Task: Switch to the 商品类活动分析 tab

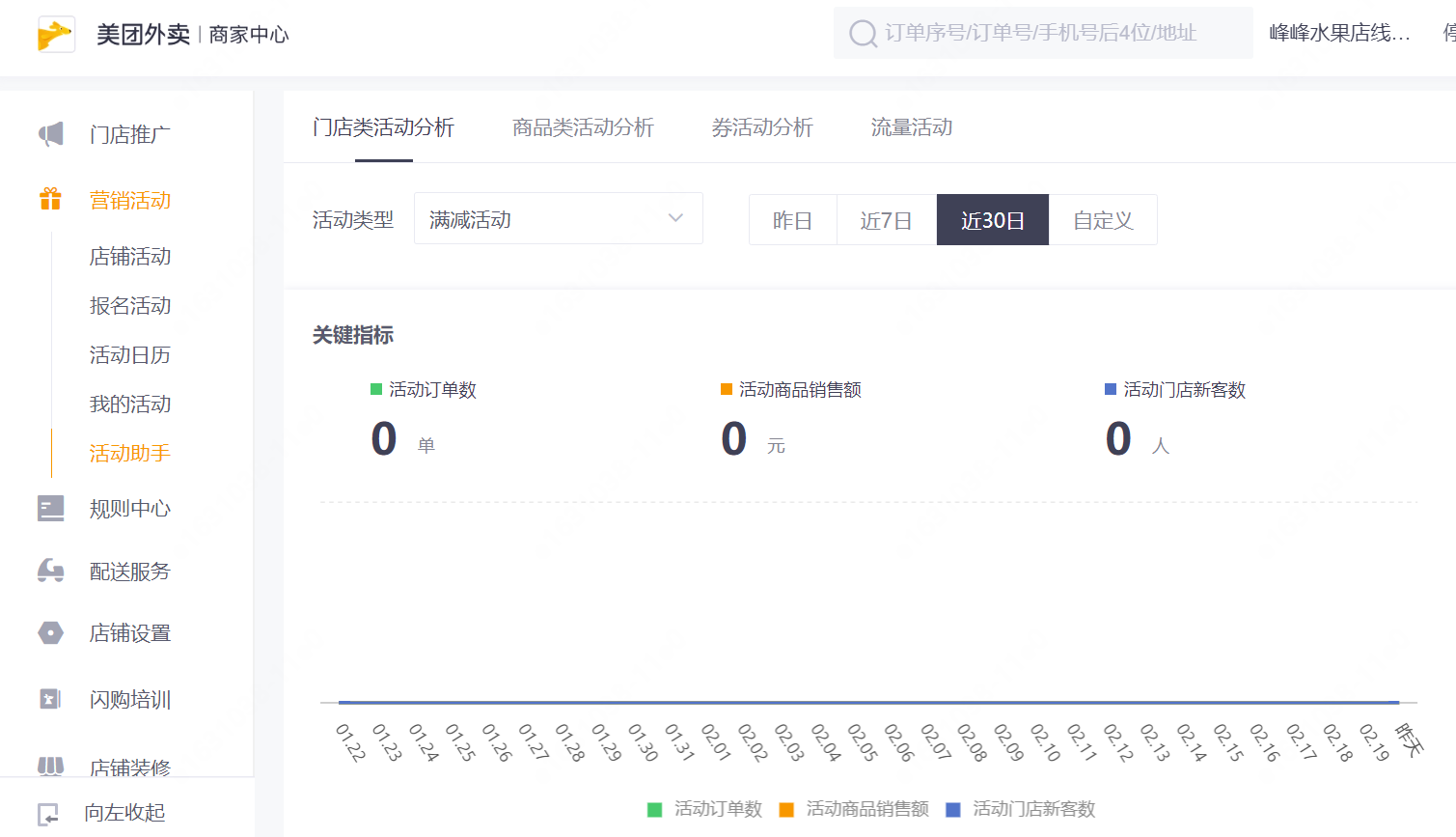Action: [583, 127]
